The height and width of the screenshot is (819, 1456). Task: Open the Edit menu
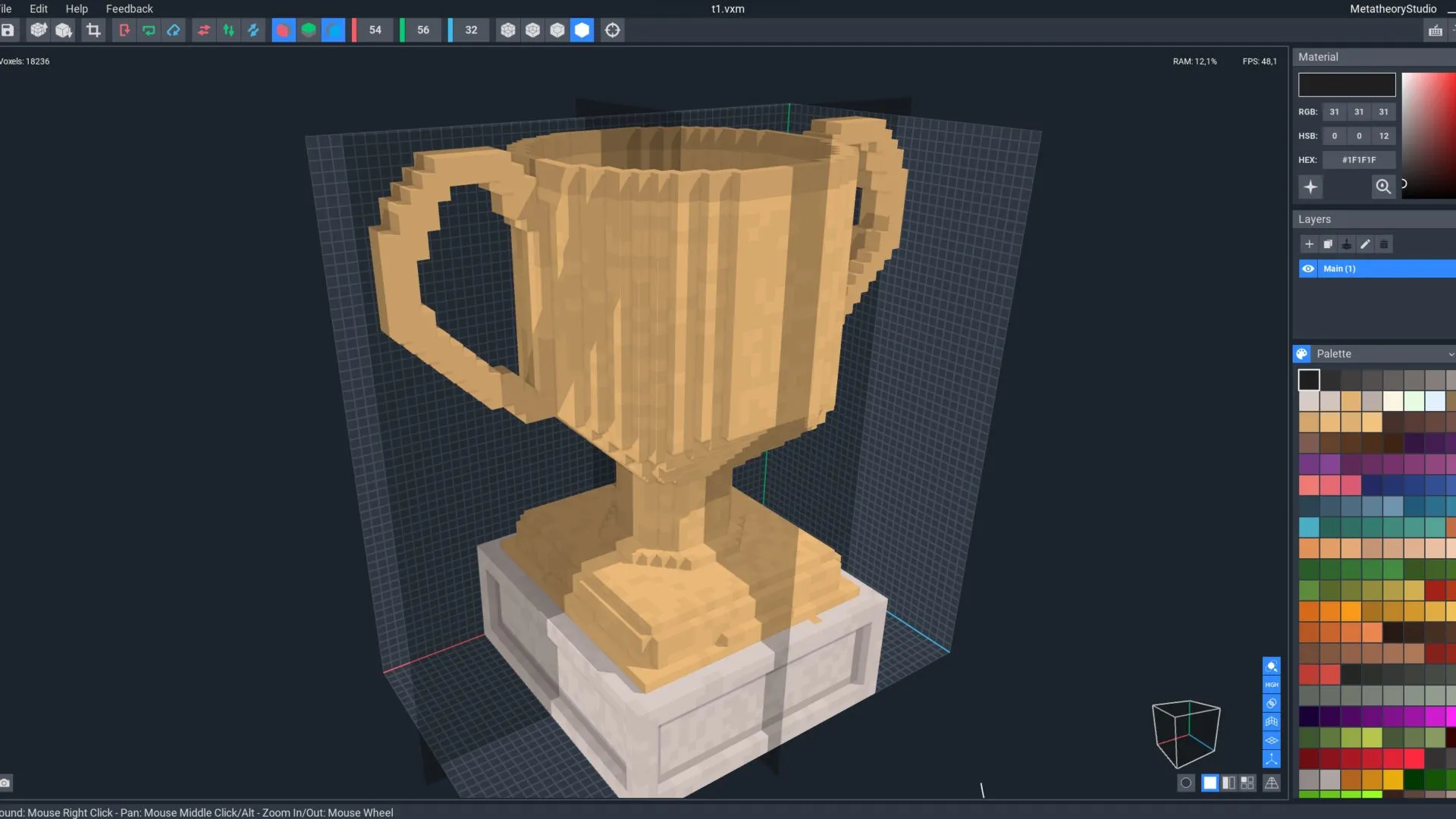pos(38,9)
